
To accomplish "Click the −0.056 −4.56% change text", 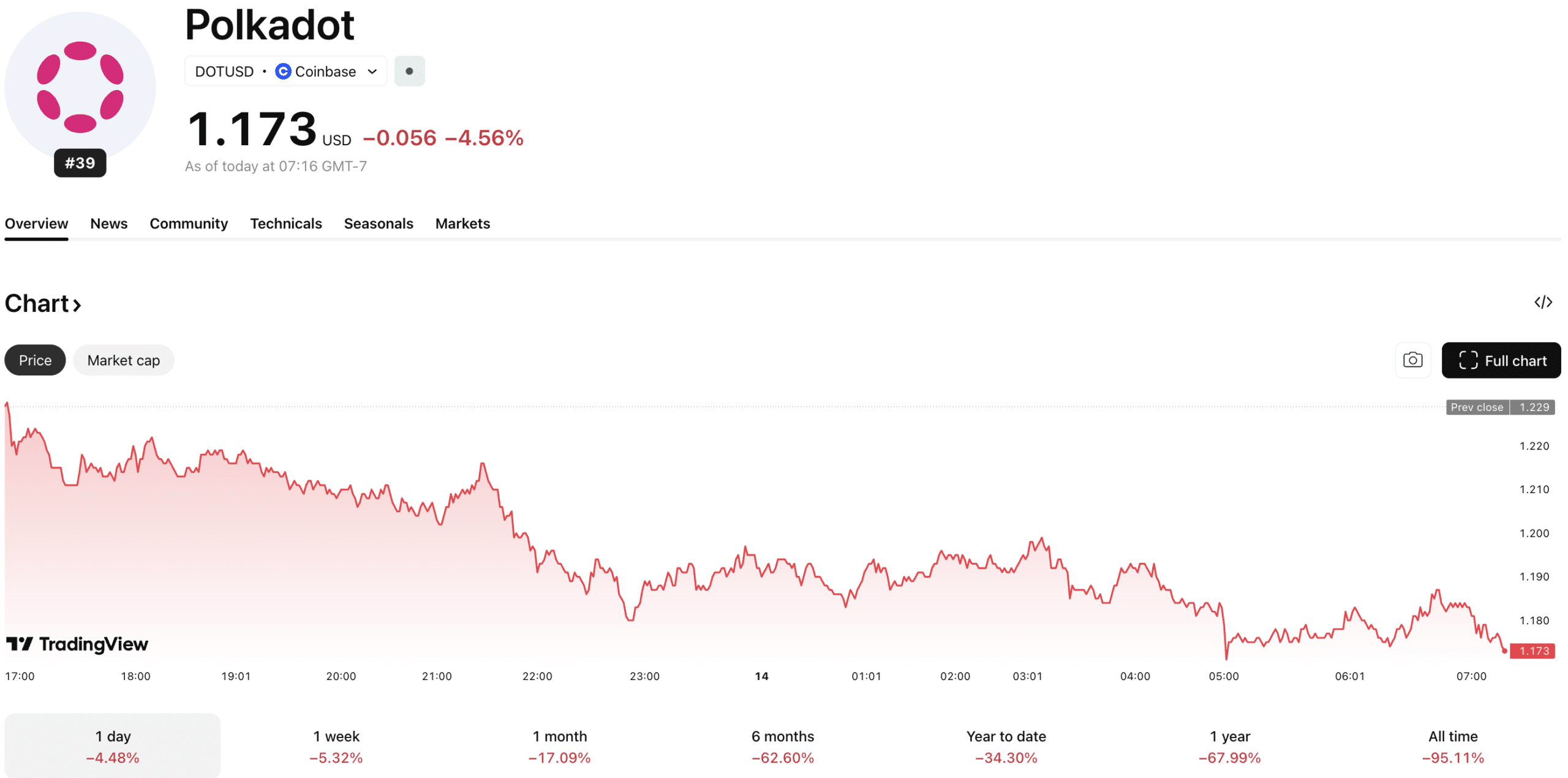I will 443,138.
